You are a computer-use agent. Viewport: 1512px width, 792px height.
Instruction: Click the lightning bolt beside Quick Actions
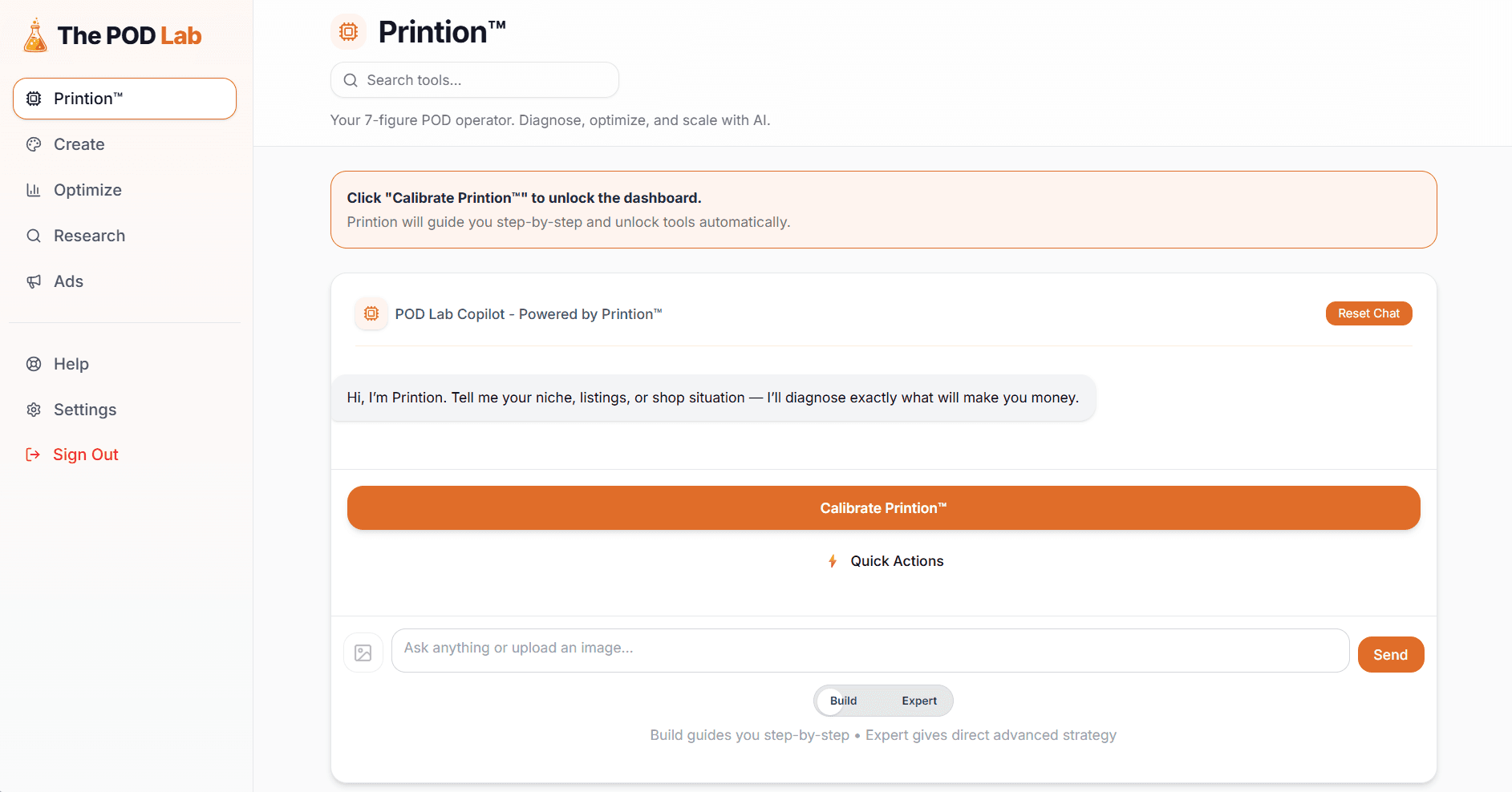(832, 560)
